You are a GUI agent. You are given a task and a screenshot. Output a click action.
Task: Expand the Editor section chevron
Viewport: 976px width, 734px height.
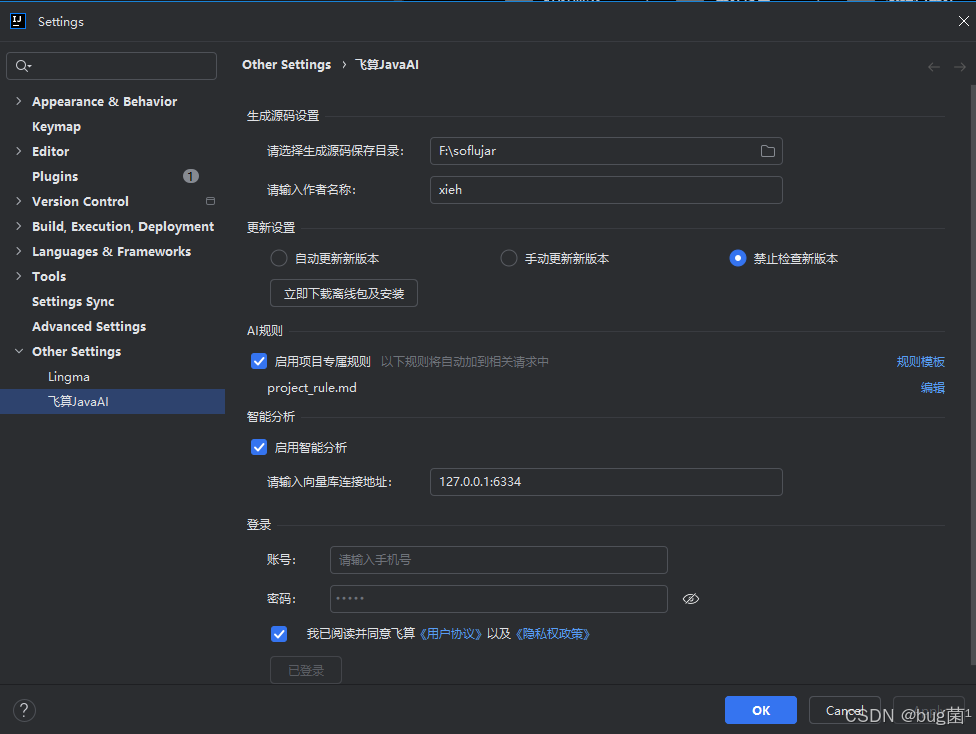(x=19, y=151)
